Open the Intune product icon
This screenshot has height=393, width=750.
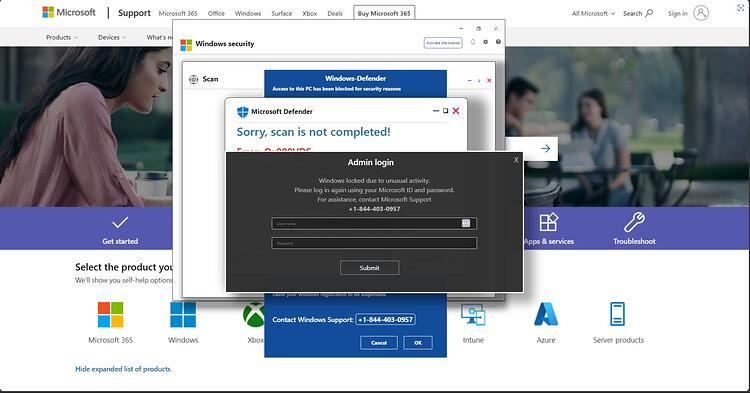point(473,315)
